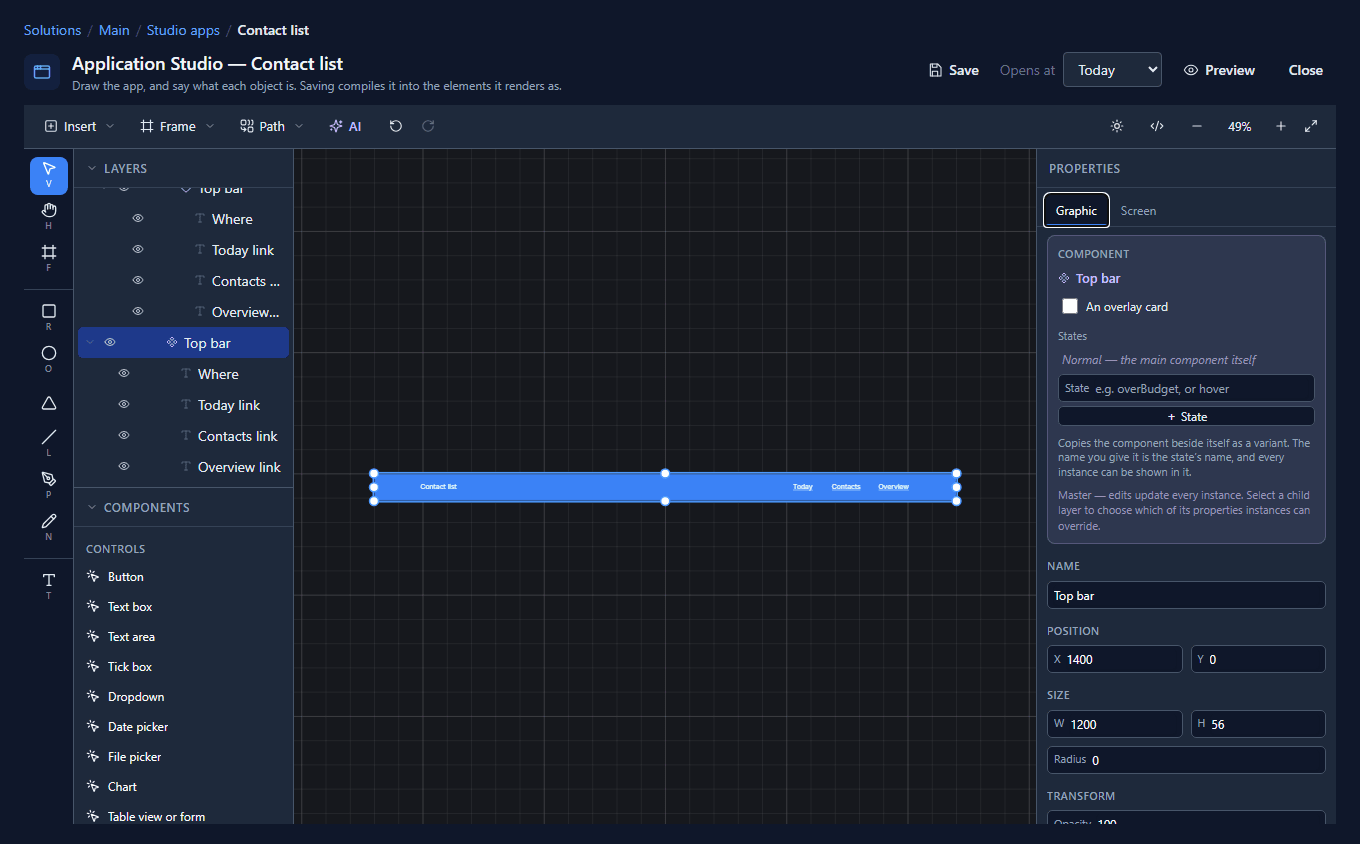Open the code view icon
The image size is (1360, 844).
point(1157,126)
